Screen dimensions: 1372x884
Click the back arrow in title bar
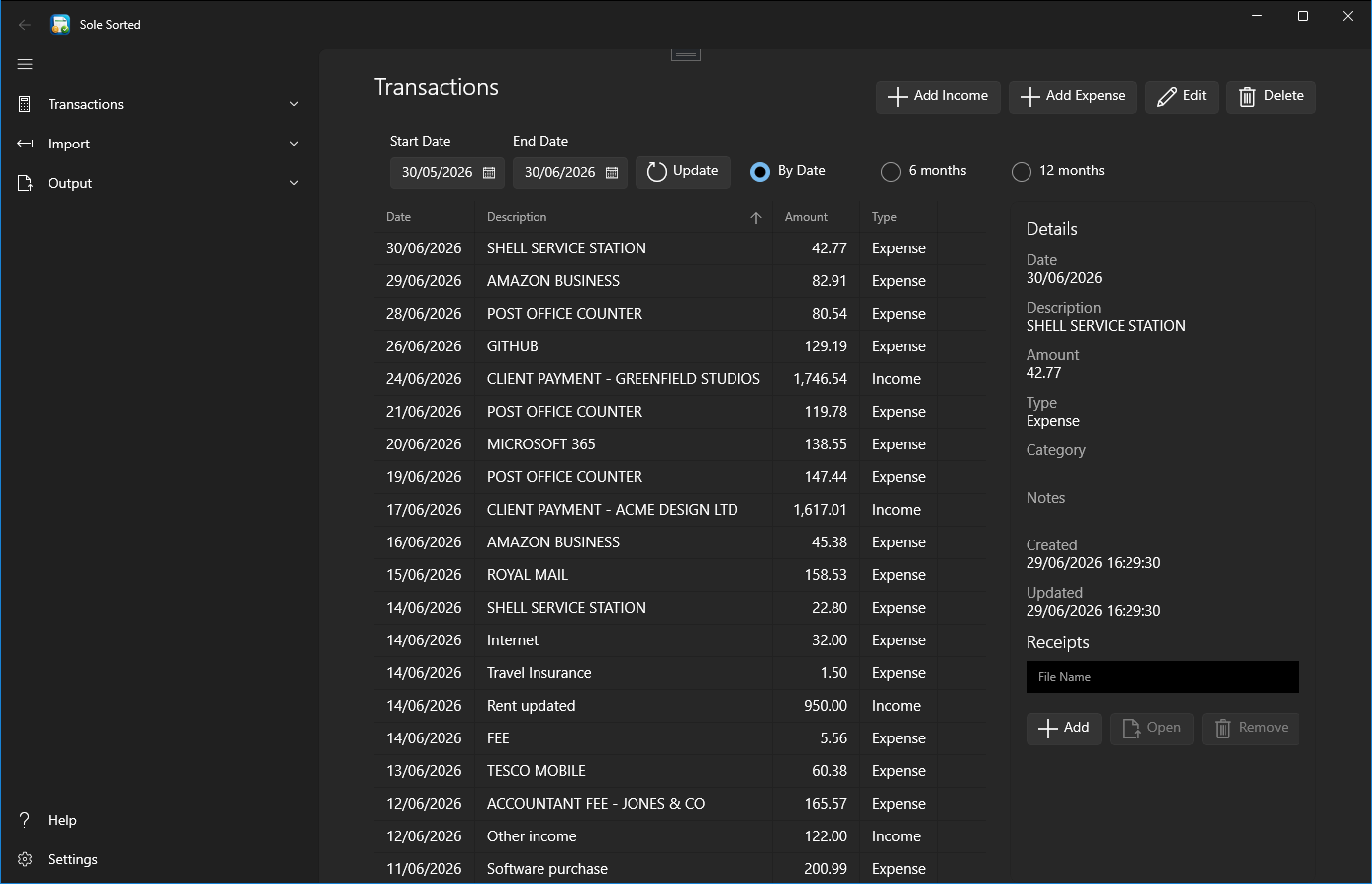pos(25,25)
